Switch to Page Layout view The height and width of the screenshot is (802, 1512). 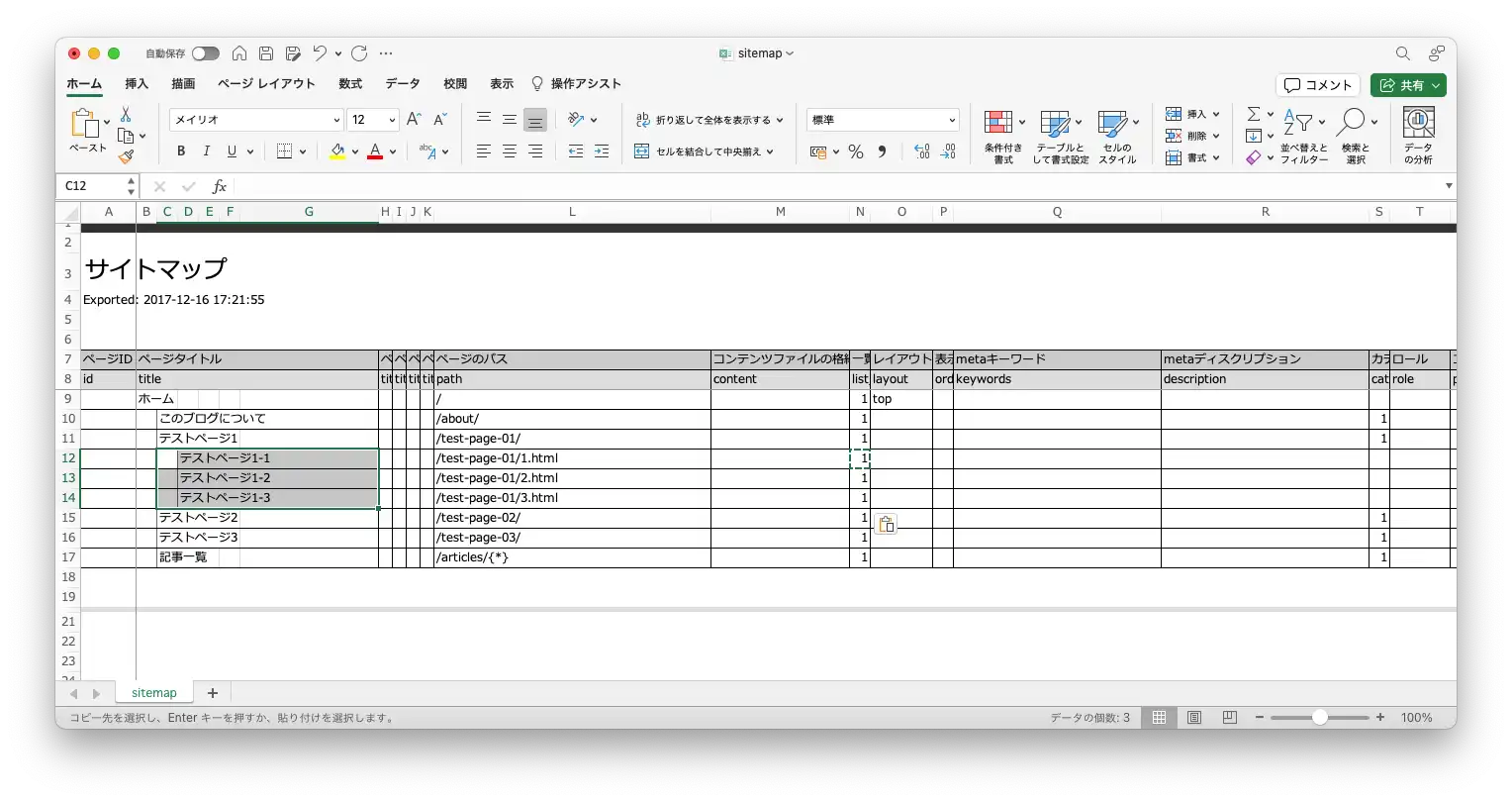pyautogui.click(x=1194, y=718)
